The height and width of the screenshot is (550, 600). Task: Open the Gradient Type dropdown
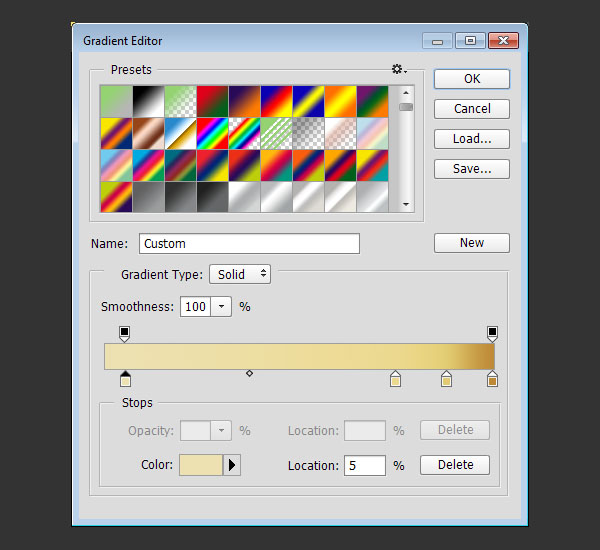click(x=240, y=274)
